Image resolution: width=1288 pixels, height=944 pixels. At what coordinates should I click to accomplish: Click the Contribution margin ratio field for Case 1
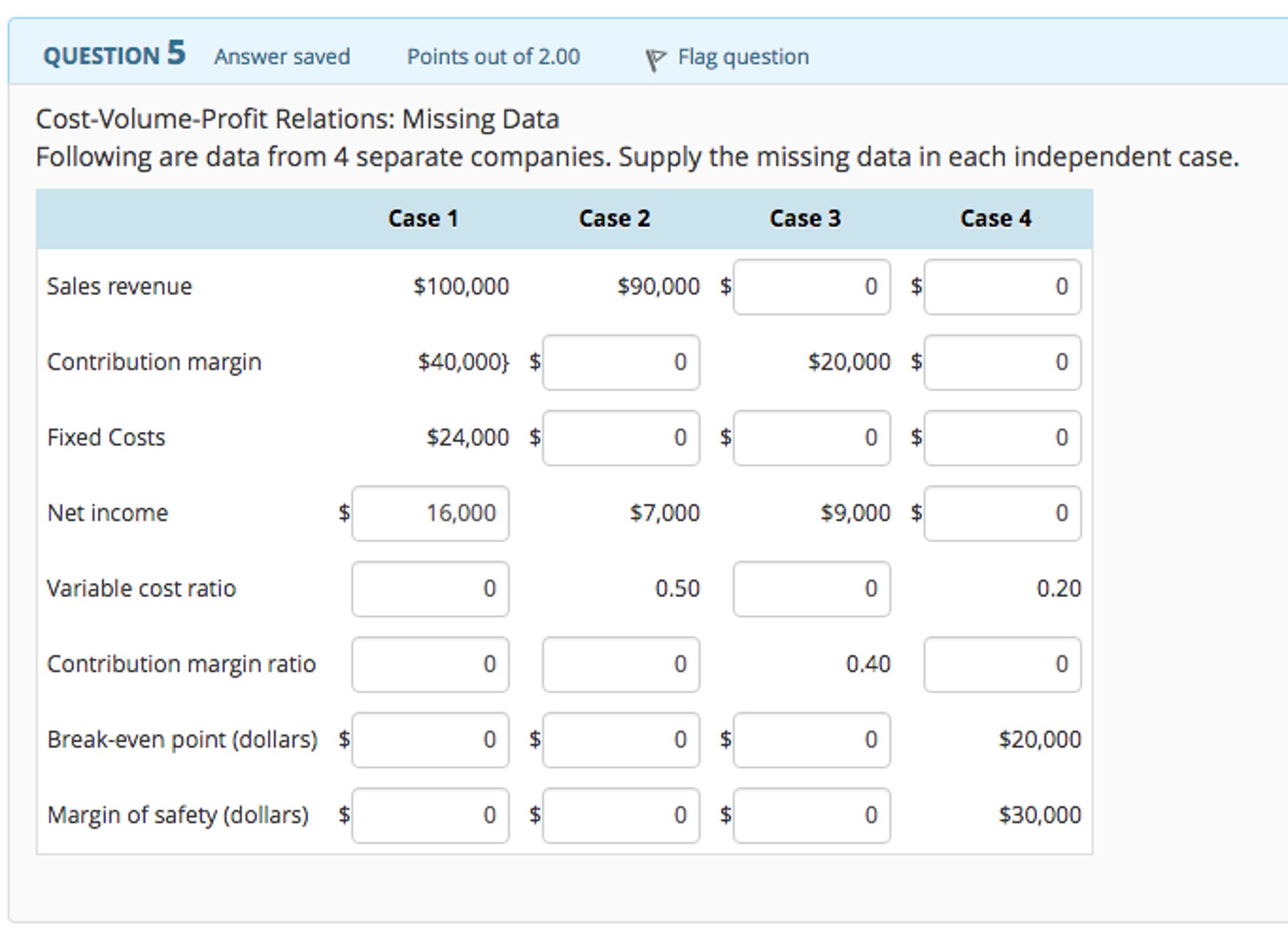[x=430, y=665]
